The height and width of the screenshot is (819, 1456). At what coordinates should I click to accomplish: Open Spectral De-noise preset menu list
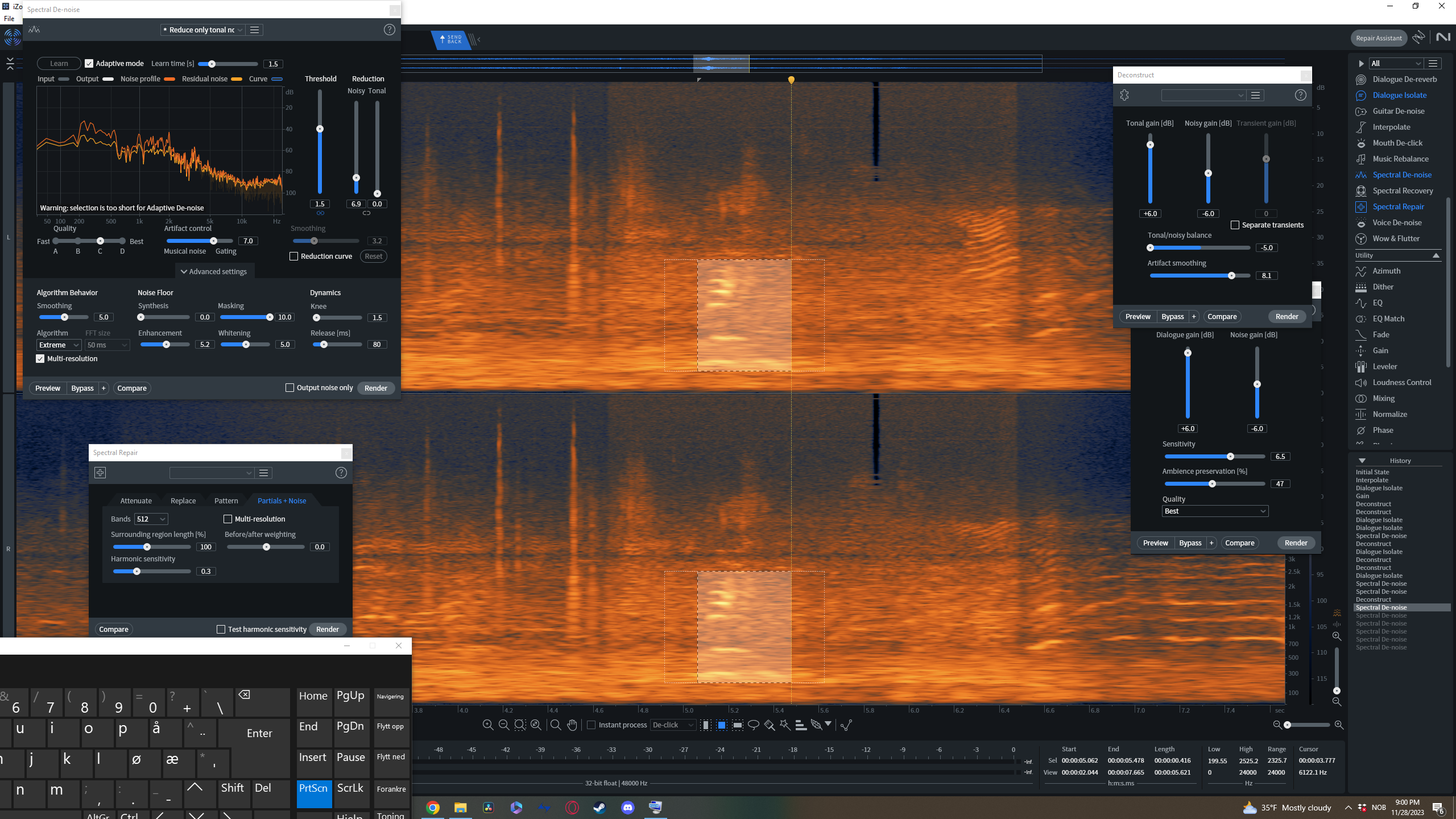(x=255, y=30)
